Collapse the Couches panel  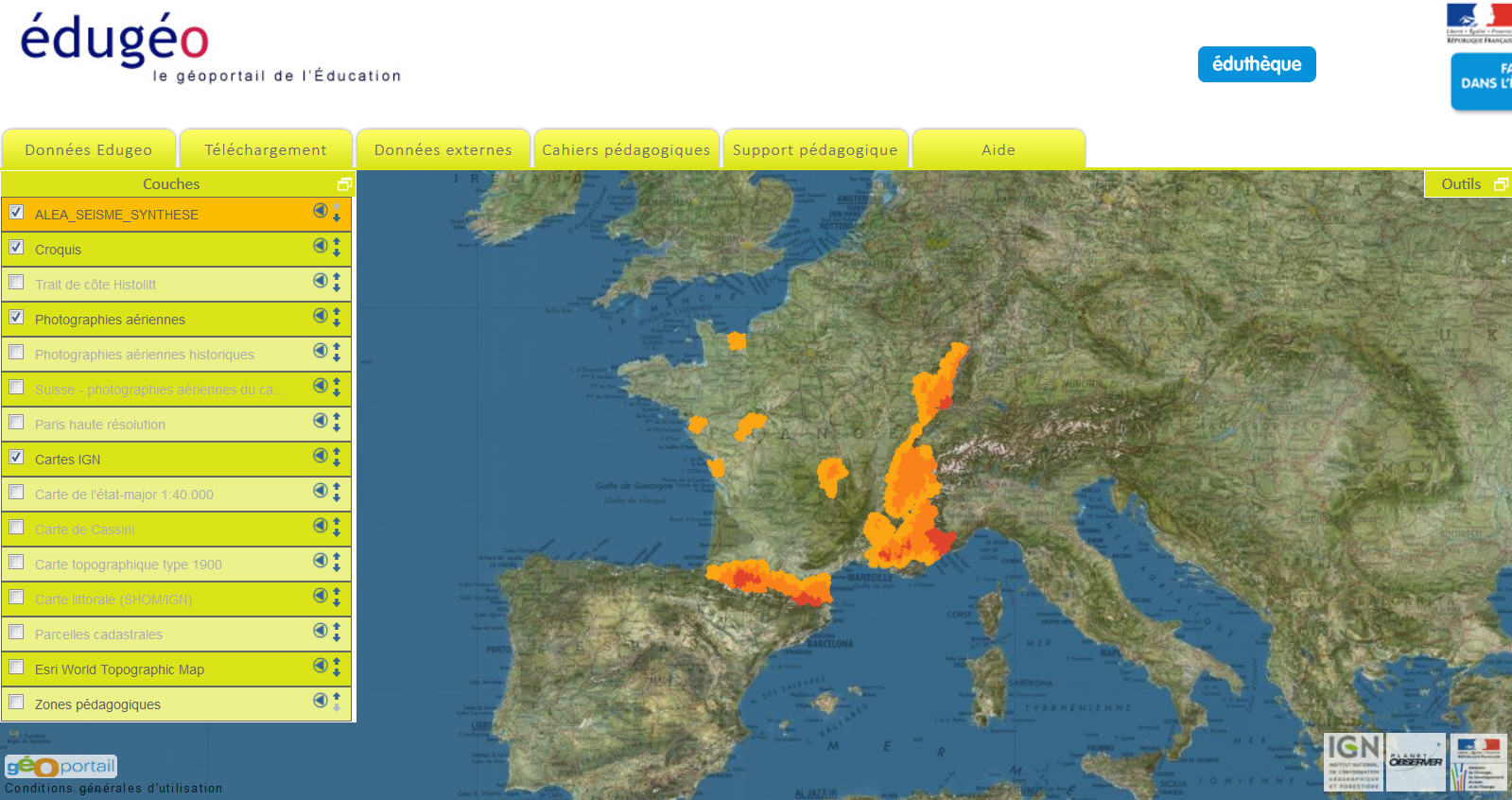point(344,184)
